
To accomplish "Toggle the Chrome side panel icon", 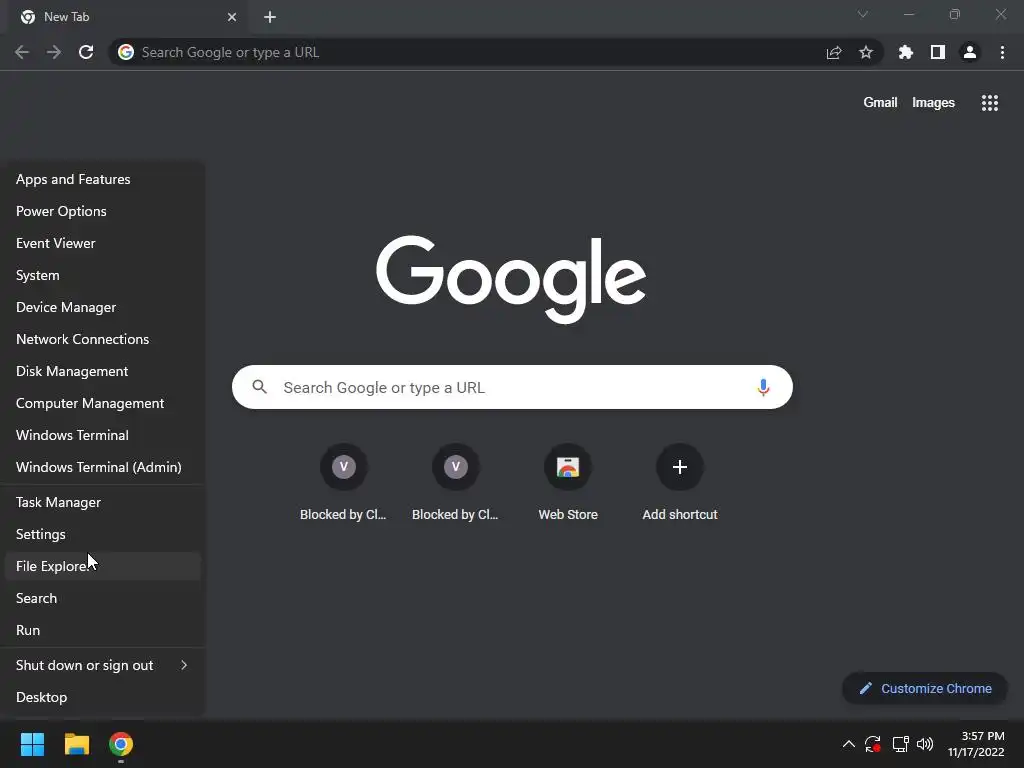I will click(x=938, y=52).
